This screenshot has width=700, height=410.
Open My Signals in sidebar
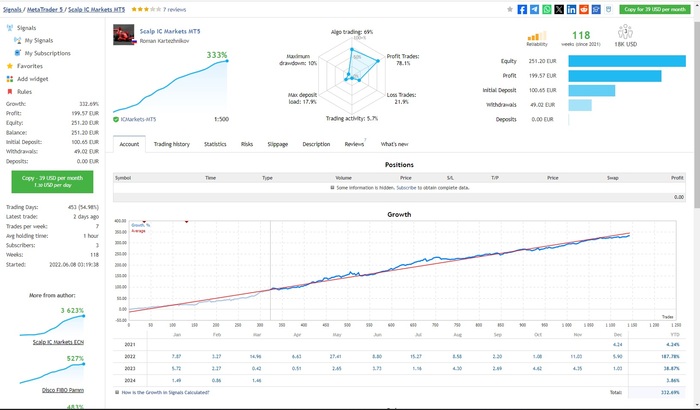40,40
